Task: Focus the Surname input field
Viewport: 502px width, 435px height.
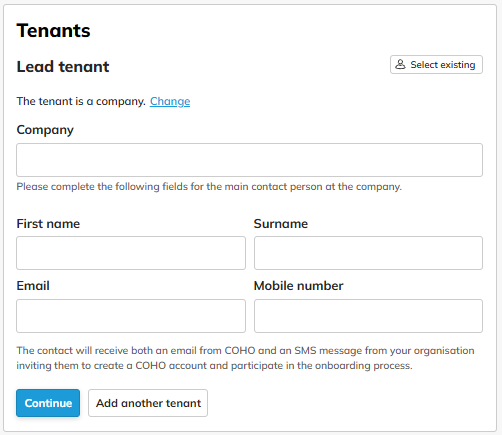Action: coord(368,253)
